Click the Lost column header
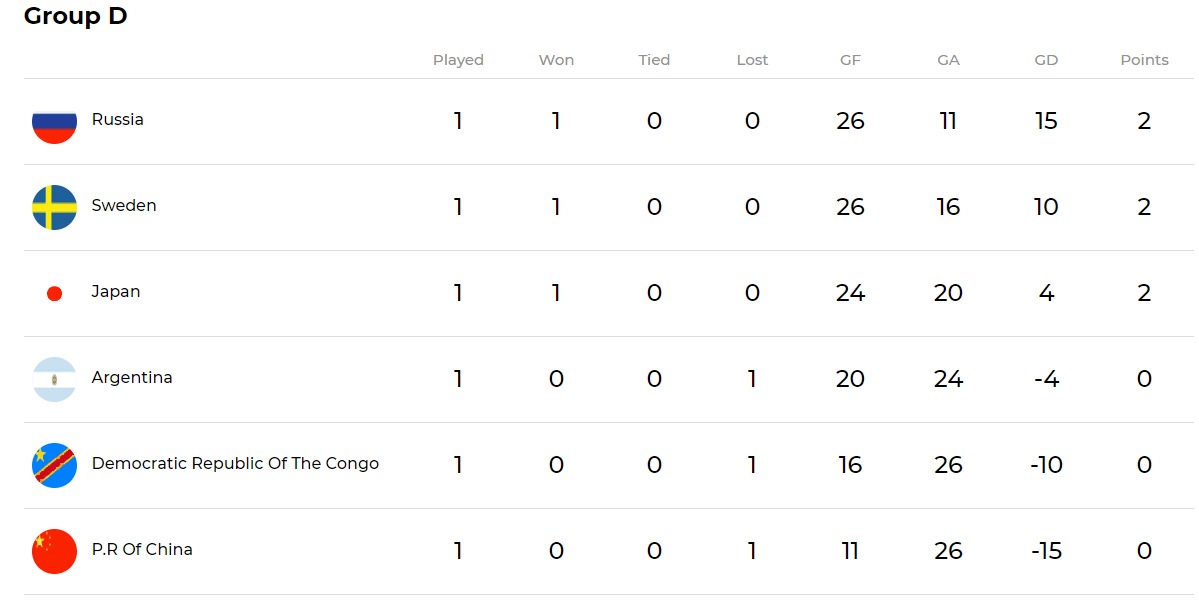1199x601 pixels. pos(752,60)
